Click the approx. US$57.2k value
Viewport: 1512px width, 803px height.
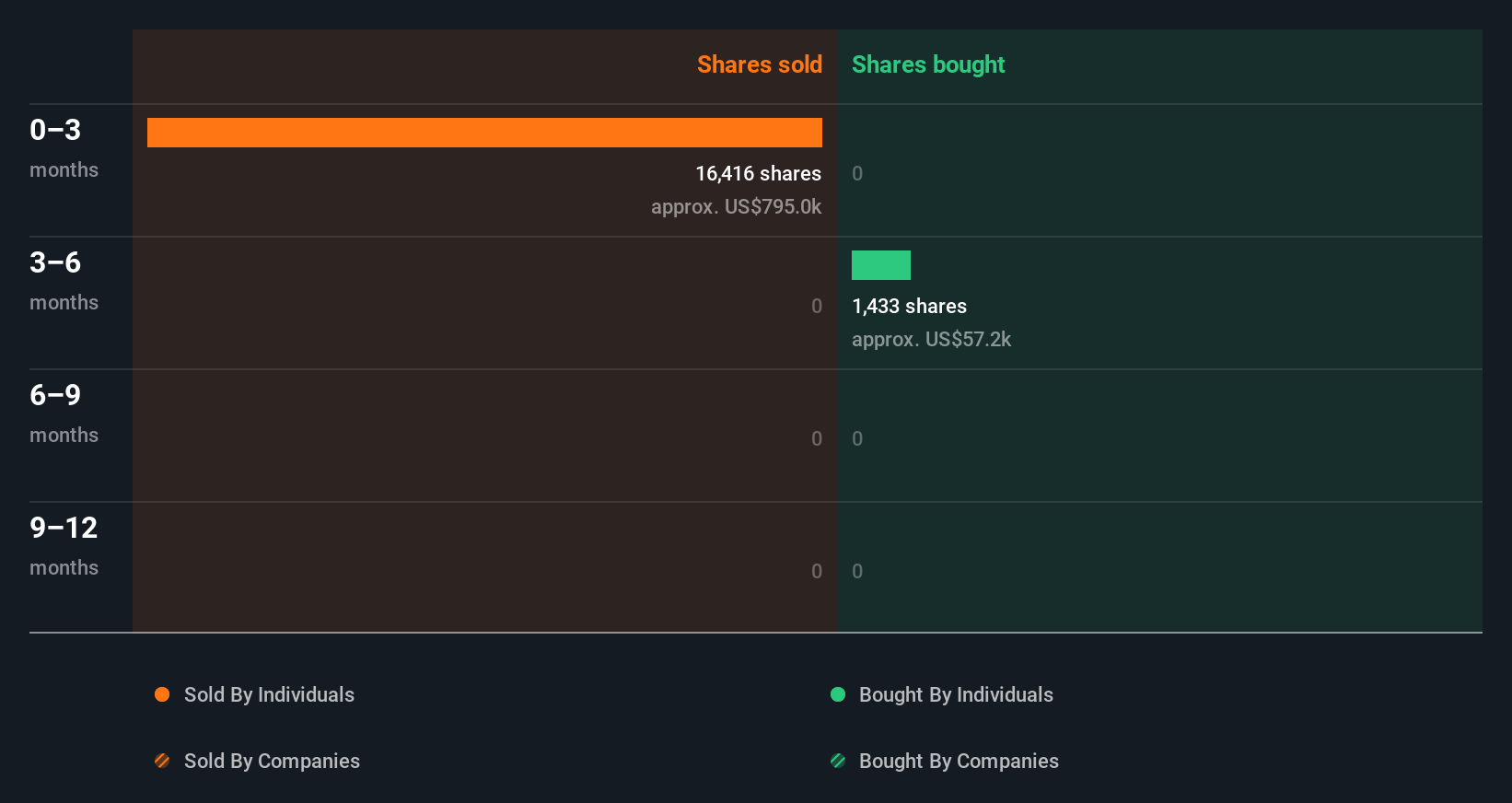tap(931, 339)
